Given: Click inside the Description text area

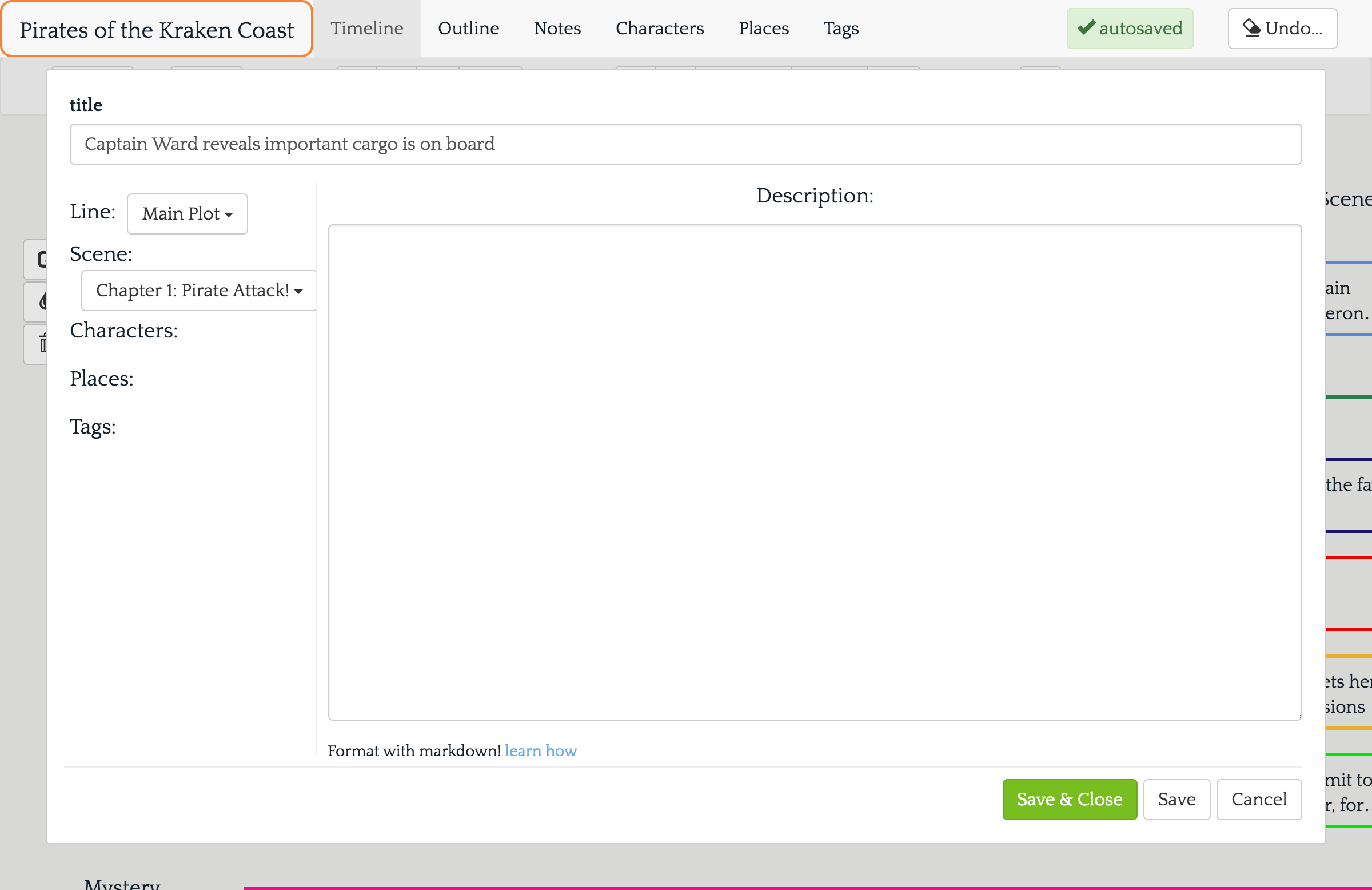Looking at the screenshot, I should click(814, 472).
